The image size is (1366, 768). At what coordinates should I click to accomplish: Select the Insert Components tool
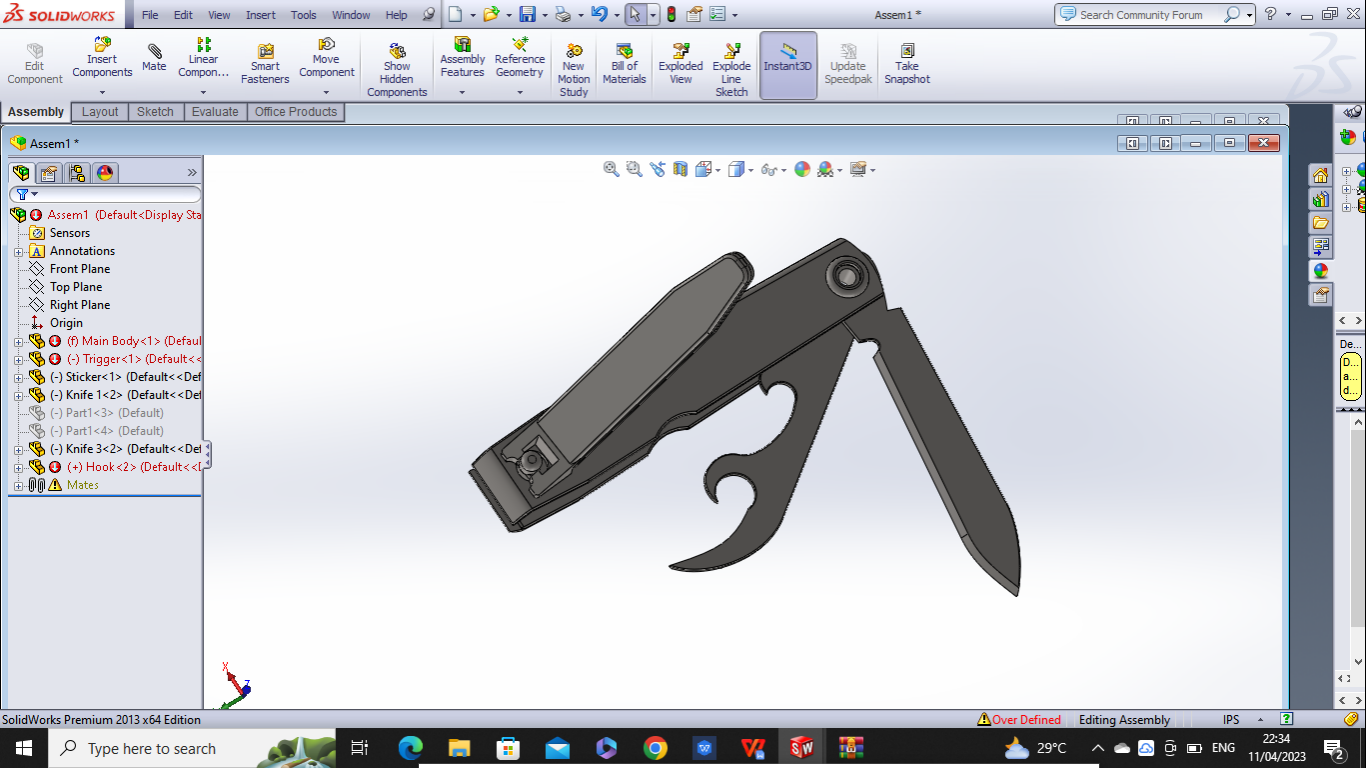click(102, 57)
